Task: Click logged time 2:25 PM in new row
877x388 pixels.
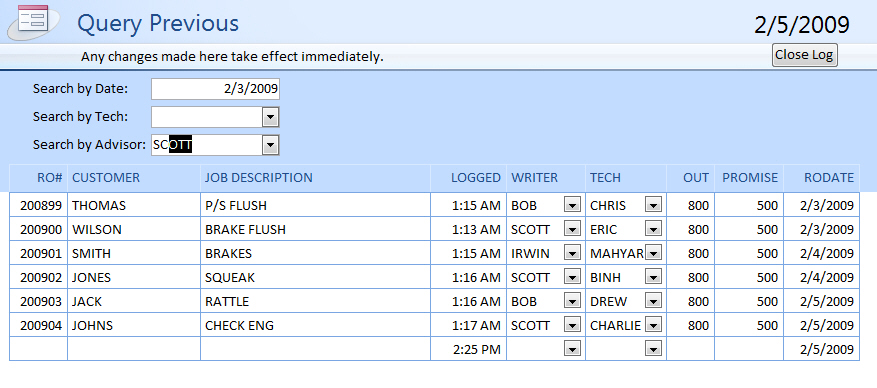Action: coord(469,349)
